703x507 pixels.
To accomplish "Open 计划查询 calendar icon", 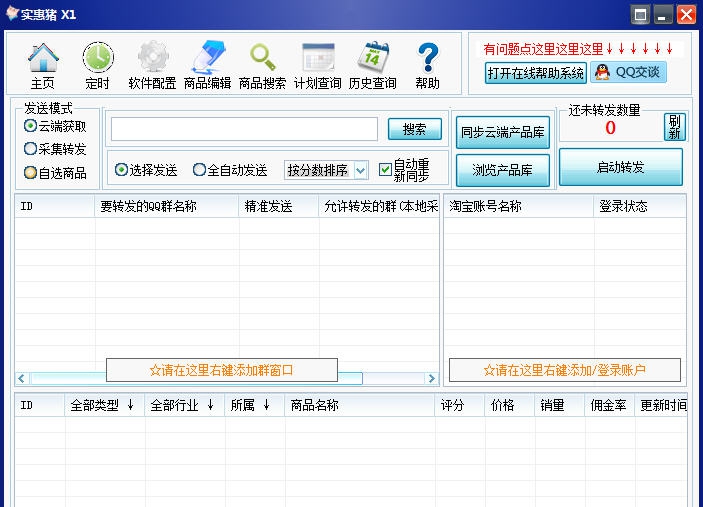I will (x=317, y=66).
